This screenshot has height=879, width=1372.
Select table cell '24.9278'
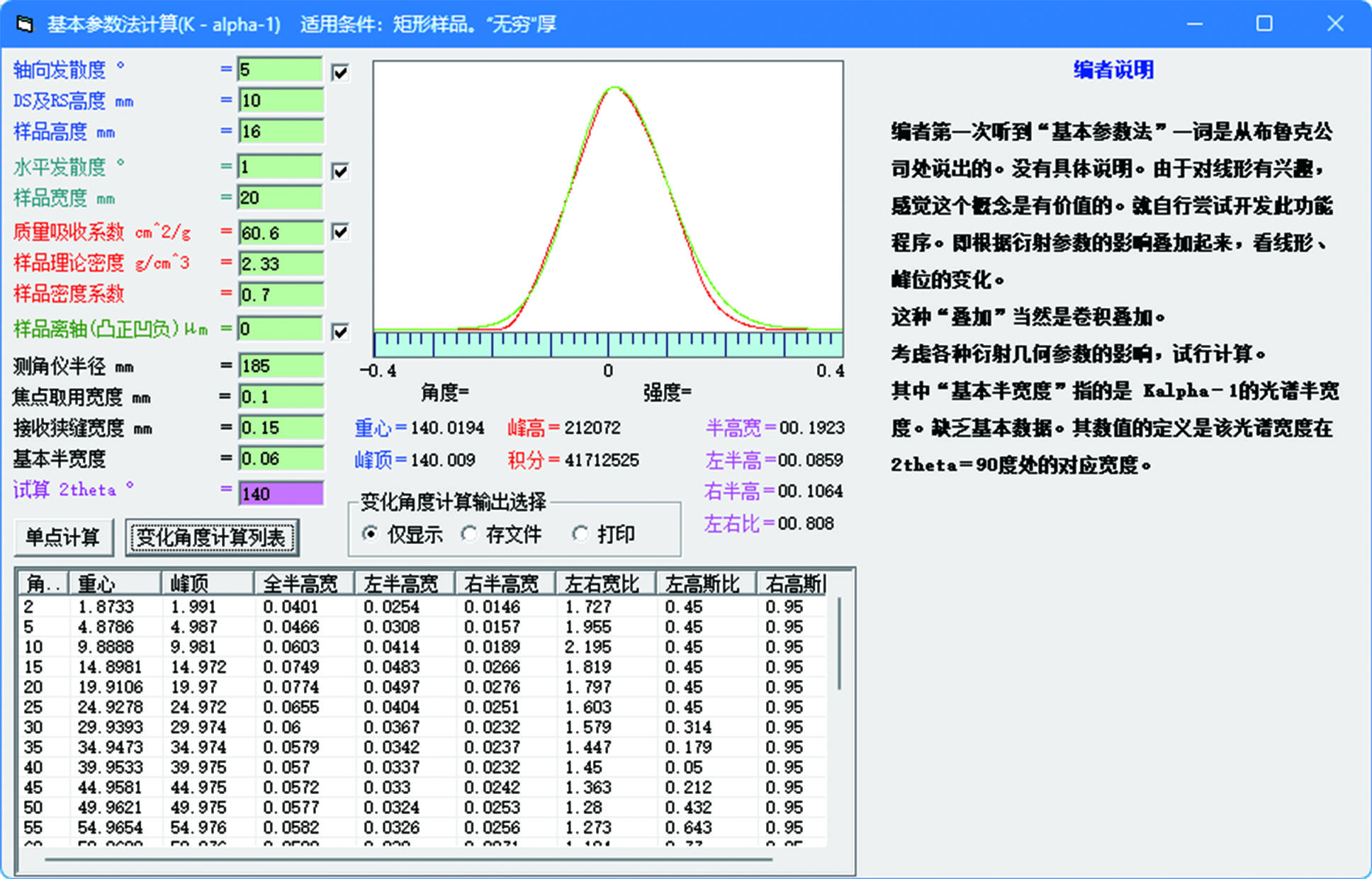point(110,707)
